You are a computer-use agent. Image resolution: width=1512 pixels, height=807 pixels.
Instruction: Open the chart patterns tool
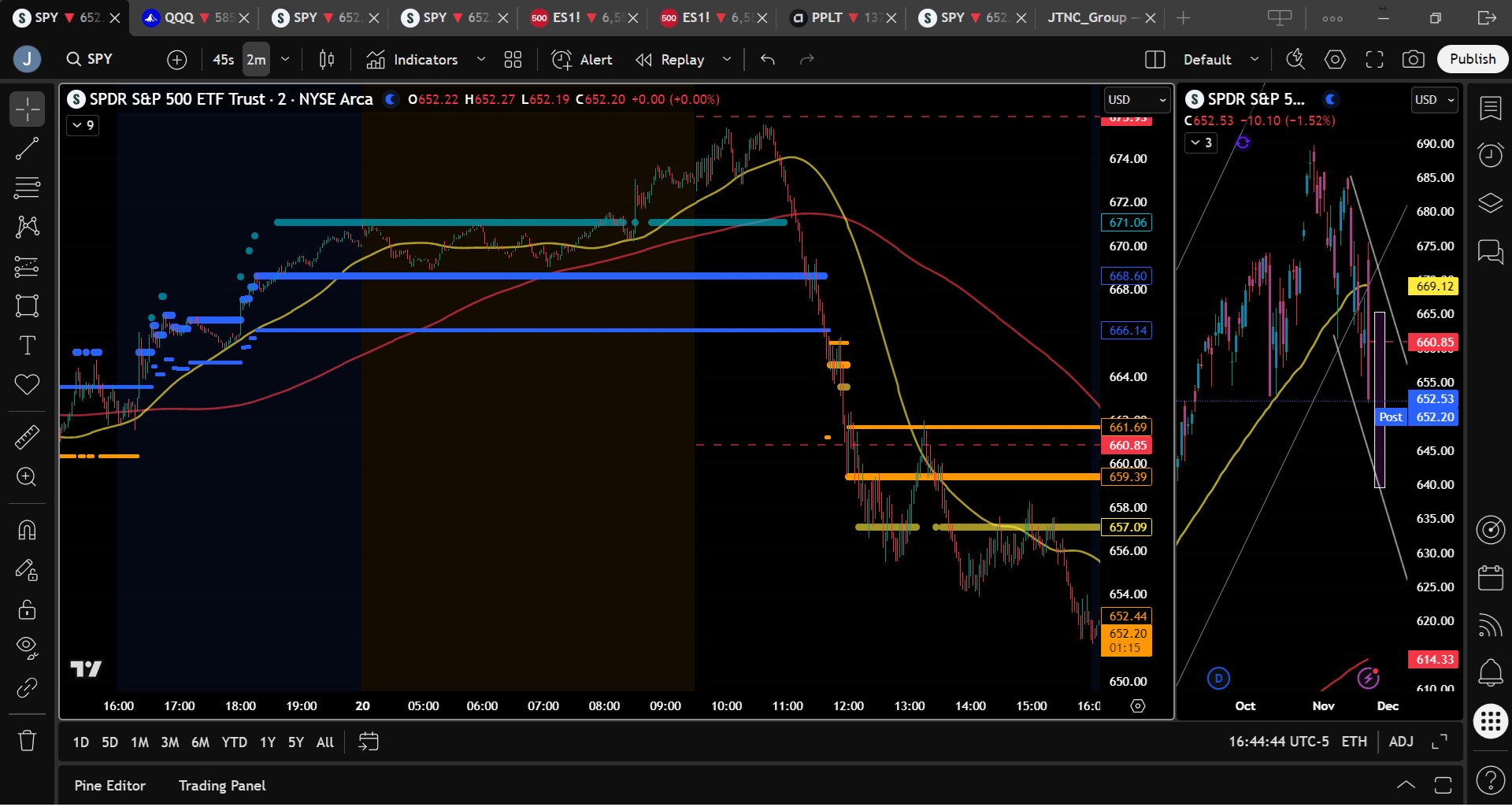point(27,227)
